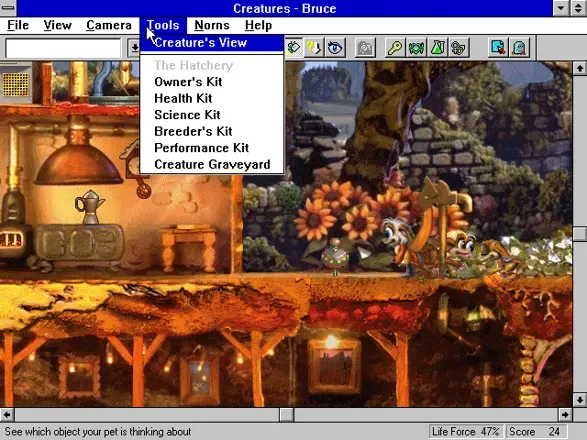This screenshot has height=440, width=587.
Task: Click the Creatures - Bruce title bar
Action: point(285,8)
